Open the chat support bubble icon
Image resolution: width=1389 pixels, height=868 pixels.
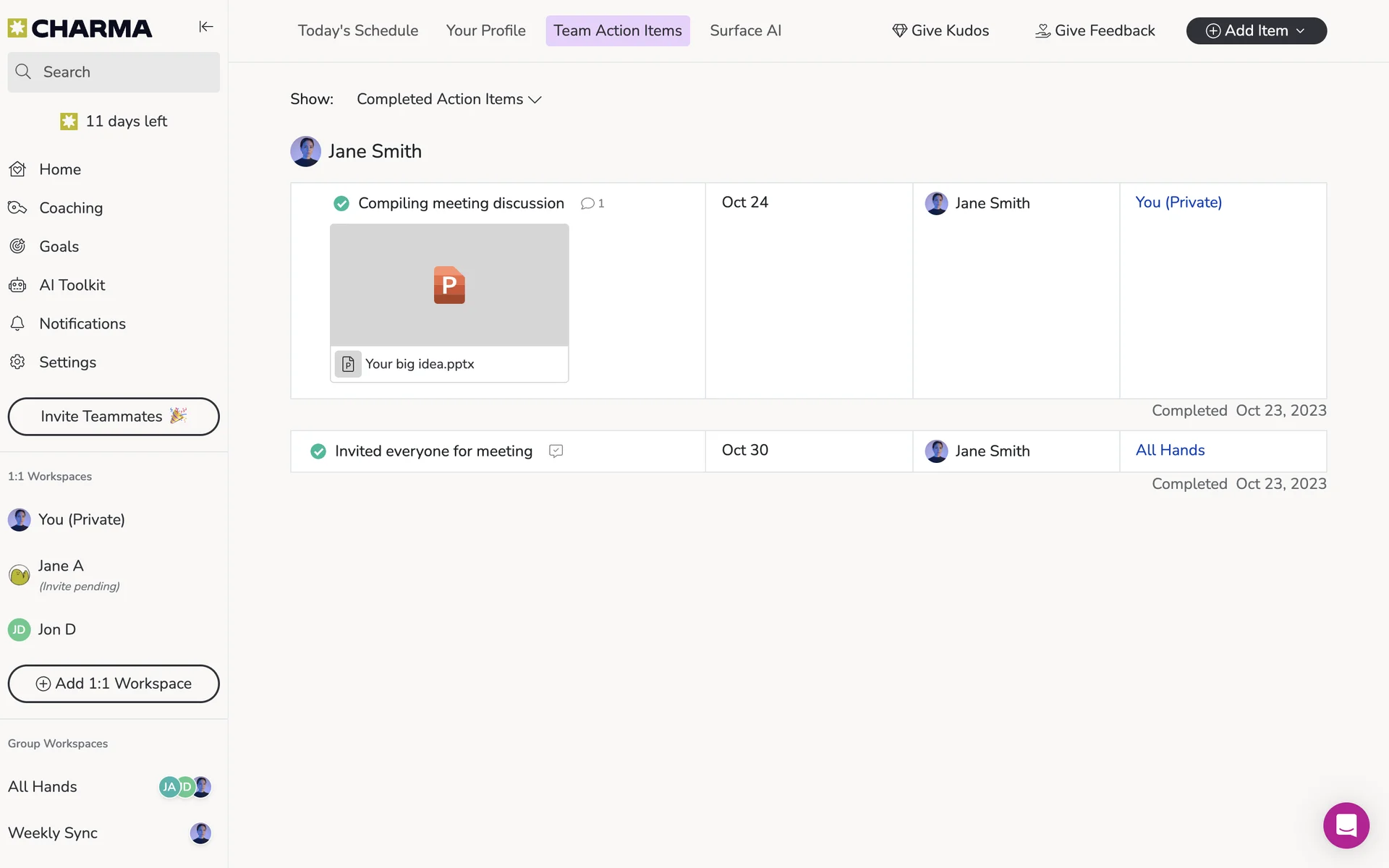(x=1346, y=825)
